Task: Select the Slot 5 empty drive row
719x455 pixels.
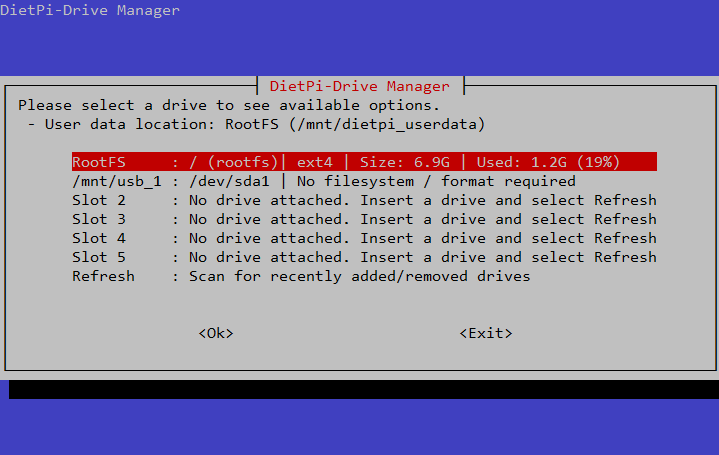Action: (364, 257)
